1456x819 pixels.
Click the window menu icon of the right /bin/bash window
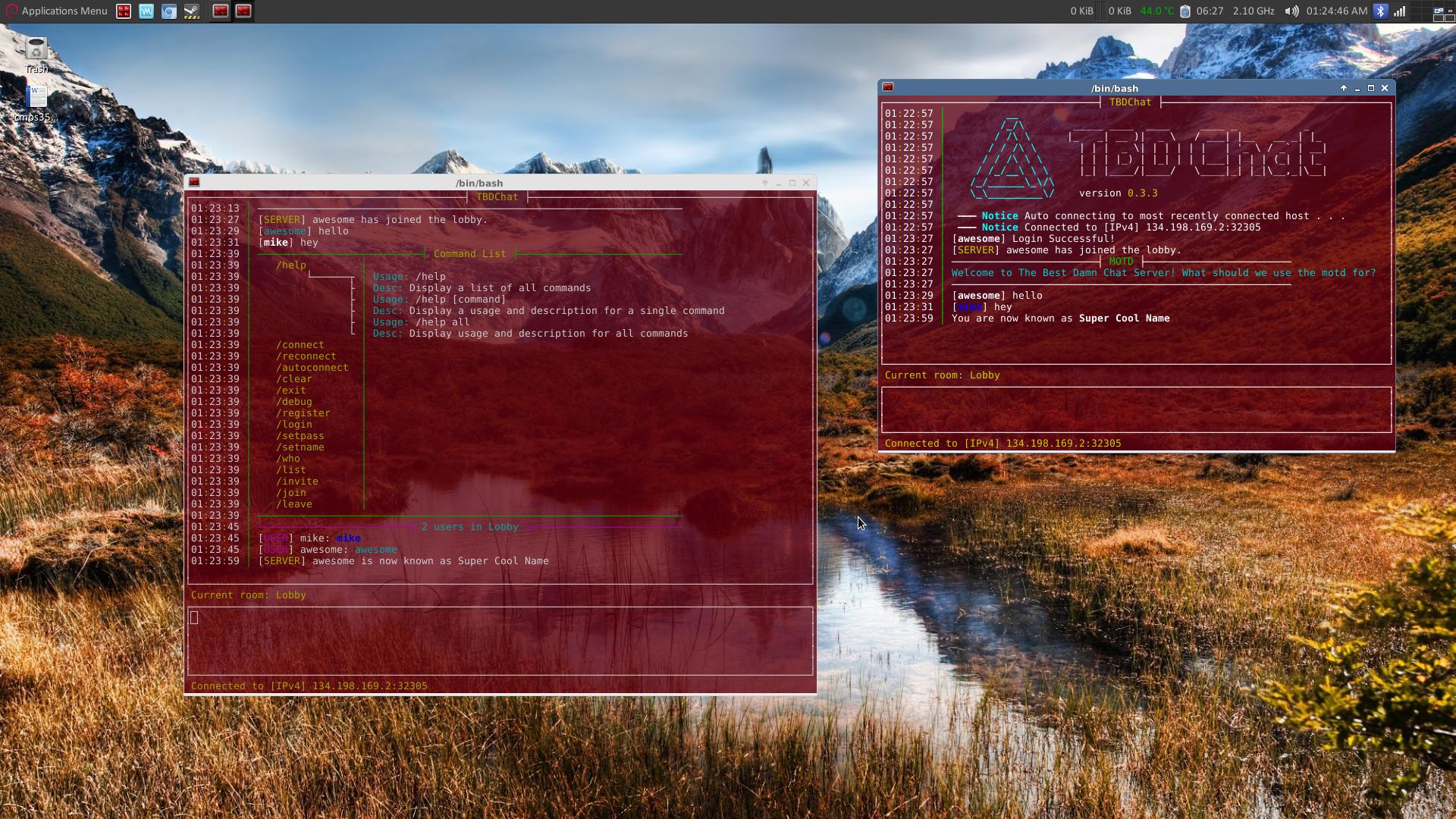click(888, 87)
